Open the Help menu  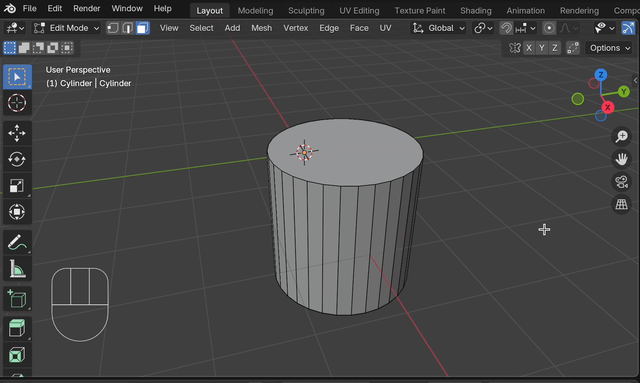[162, 9]
